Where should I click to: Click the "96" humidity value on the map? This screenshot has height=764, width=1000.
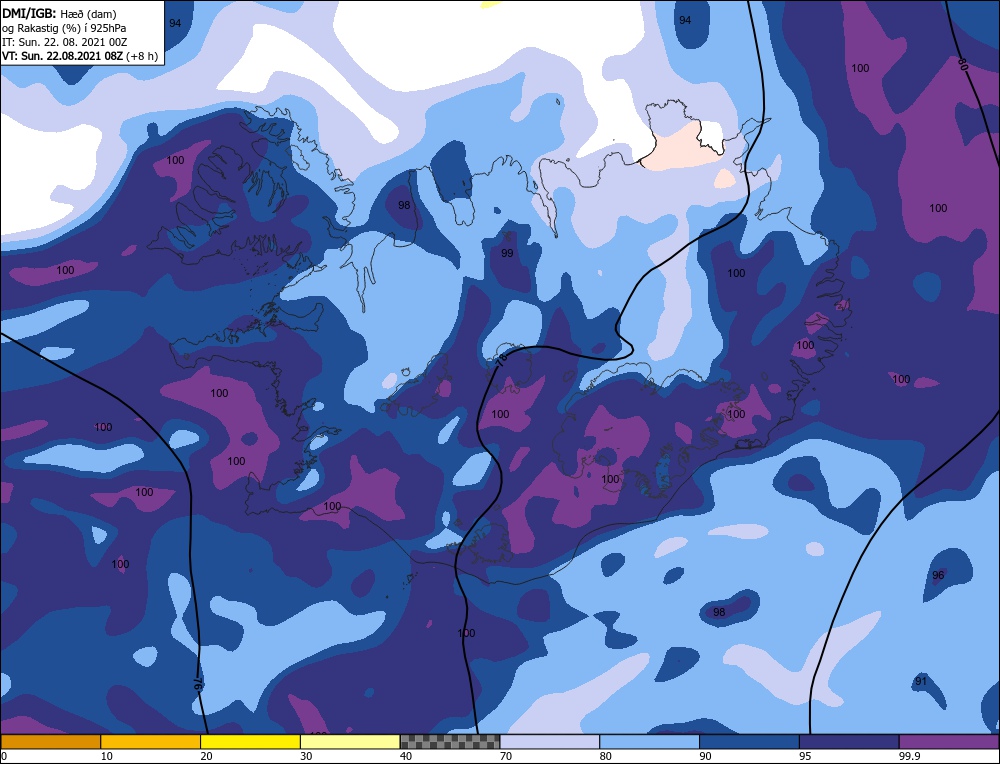pyautogui.click(x=938, y=575)
